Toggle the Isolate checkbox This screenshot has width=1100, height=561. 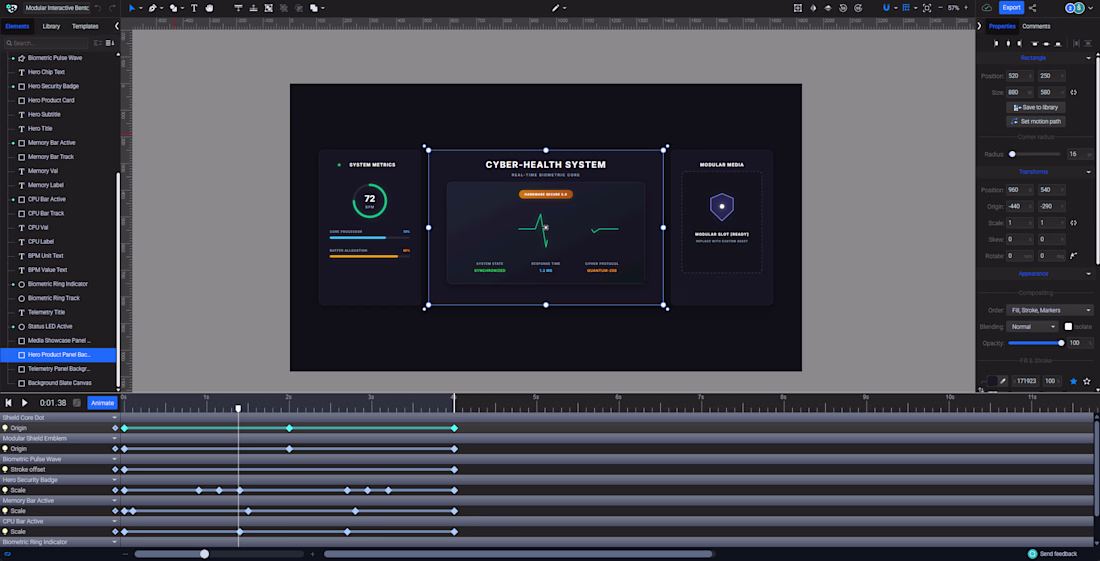1068,326
